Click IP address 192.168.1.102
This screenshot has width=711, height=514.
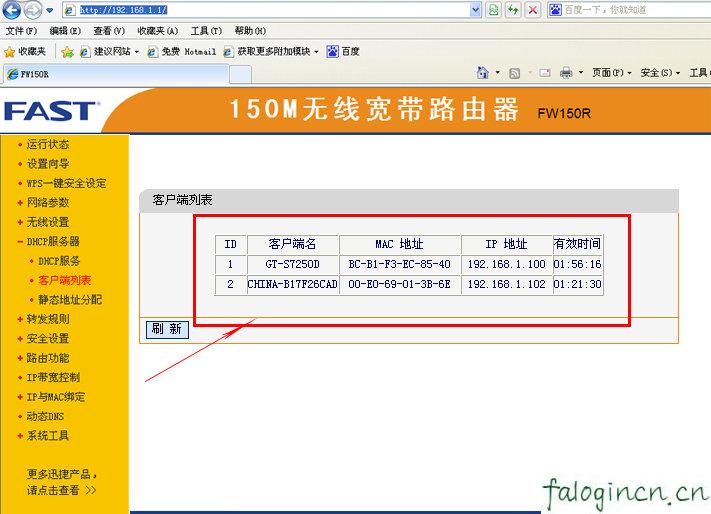point(506,284)
